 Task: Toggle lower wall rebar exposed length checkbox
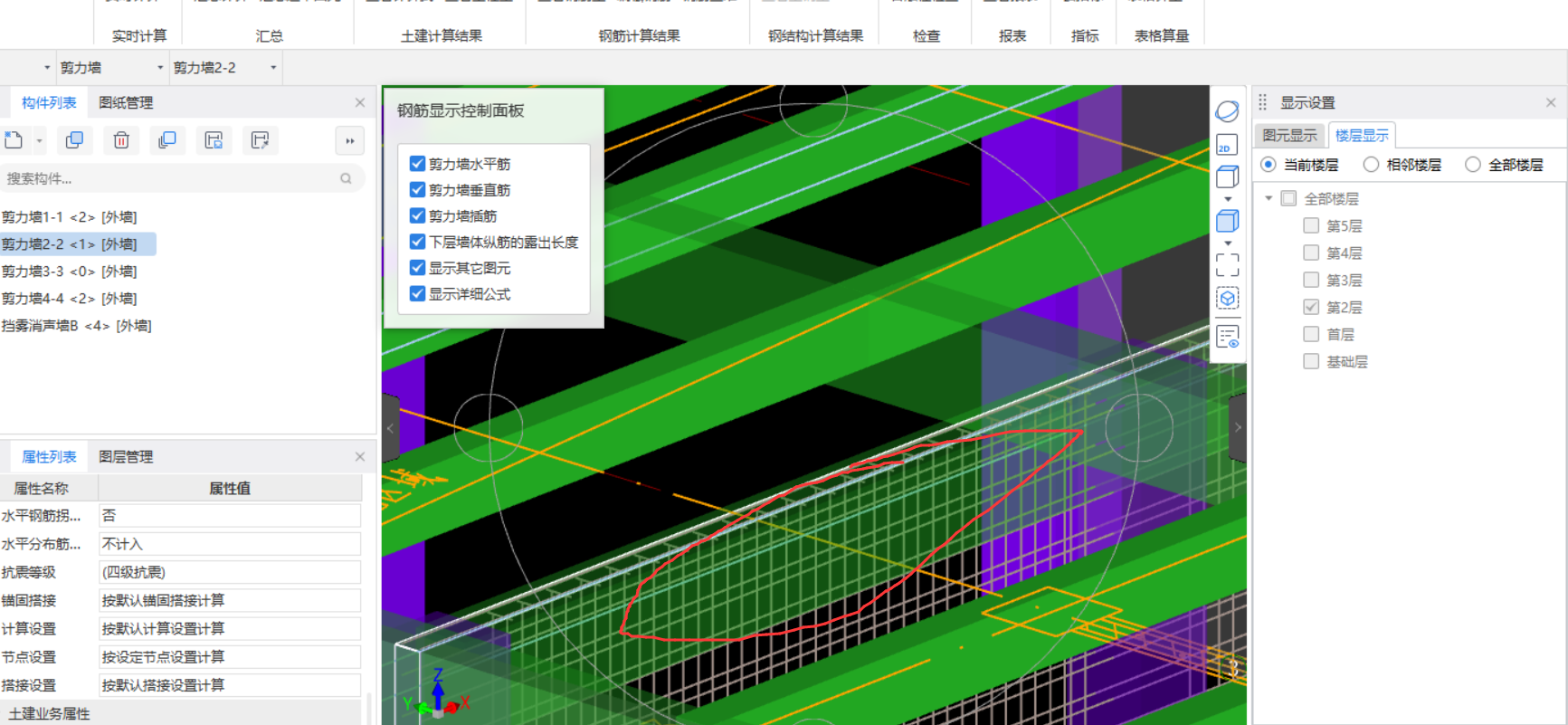[x=417, y=242]
